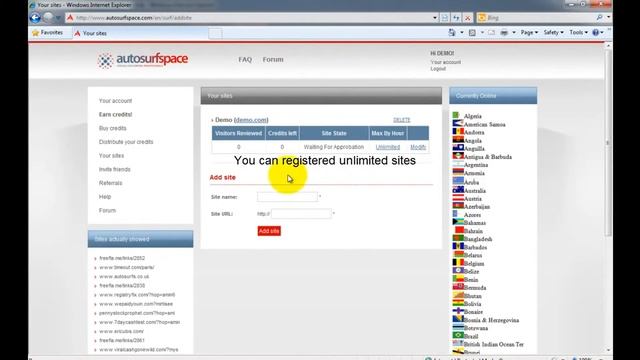The width and height of the screenshot is (640, 360).
Task: Expand the address bar history dropdown
Action: click(435, 18)
